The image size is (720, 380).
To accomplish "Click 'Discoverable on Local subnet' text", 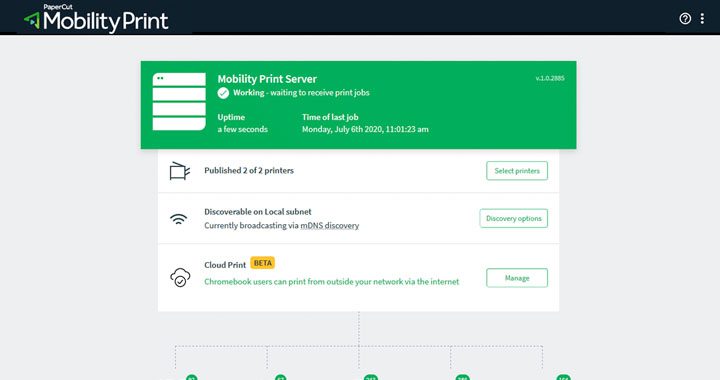I will click(x=258, y=212).
